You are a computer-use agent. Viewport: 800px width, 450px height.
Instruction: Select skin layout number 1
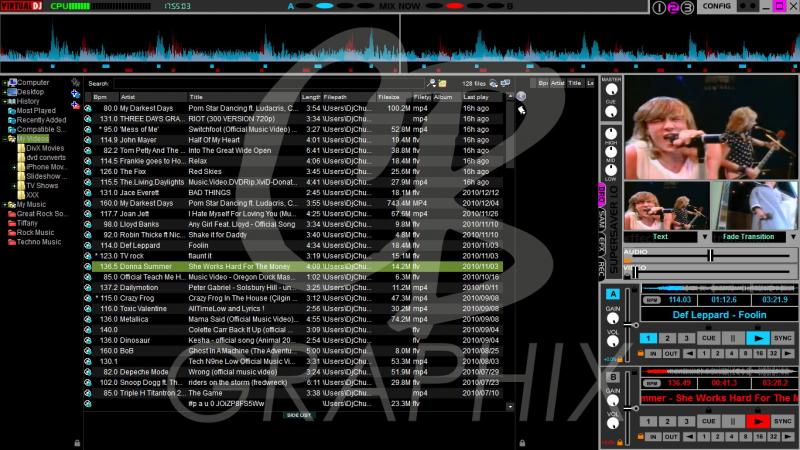point(659,7)
